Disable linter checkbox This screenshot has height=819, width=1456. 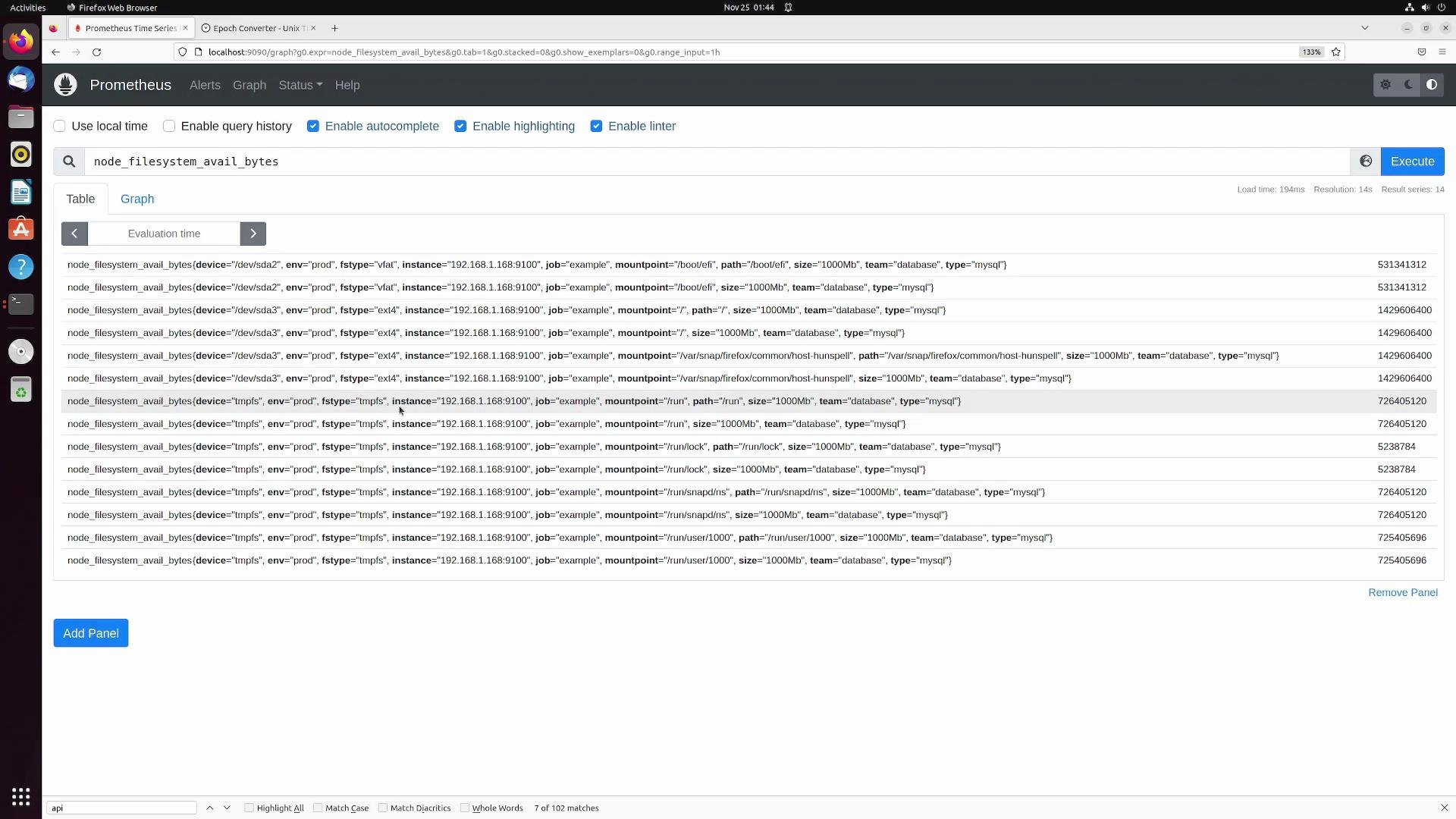click(x=596, y=127)
